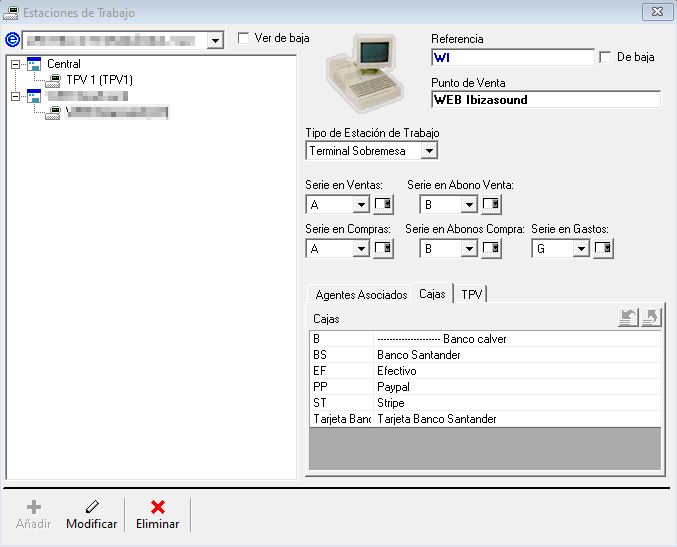Screen dimensions: 677x547
Task: Switch to the Agentes Asociados tab
Action: pyautogui.click(x=361, y=294)
